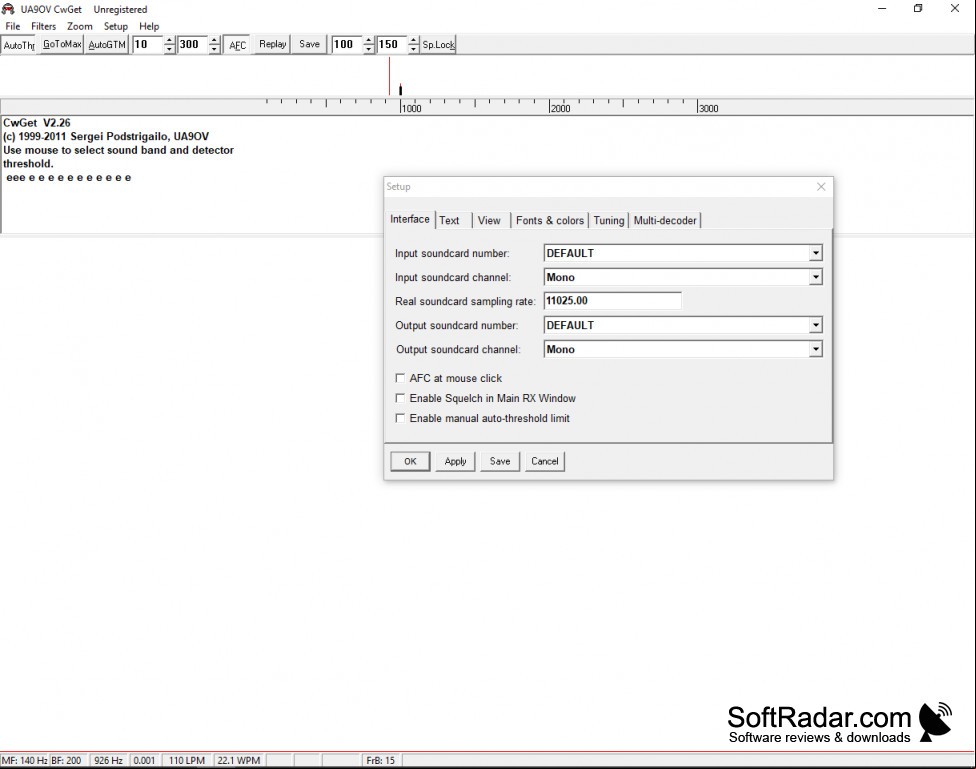
Task: Click the 0.001 status bar value
Action: pyautogui.click(x=144, y=760)
